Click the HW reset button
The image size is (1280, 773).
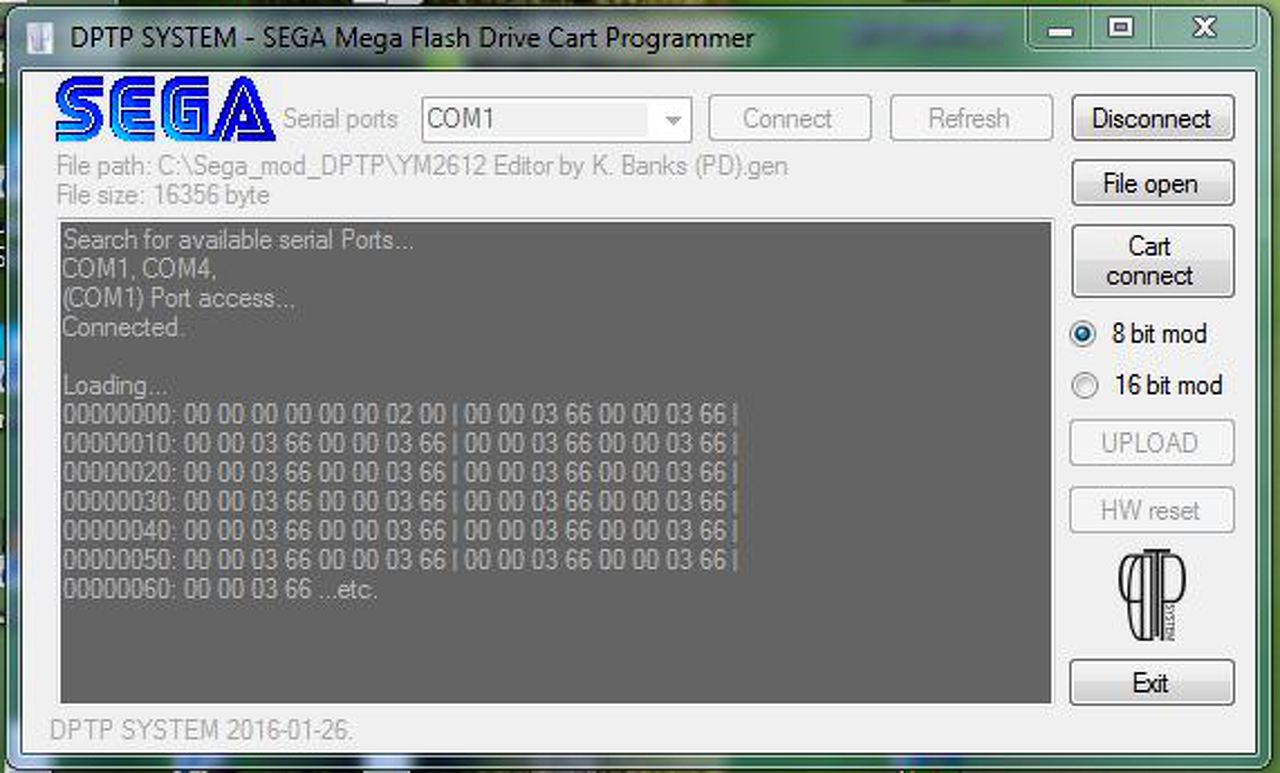(x=1151, y=510)
